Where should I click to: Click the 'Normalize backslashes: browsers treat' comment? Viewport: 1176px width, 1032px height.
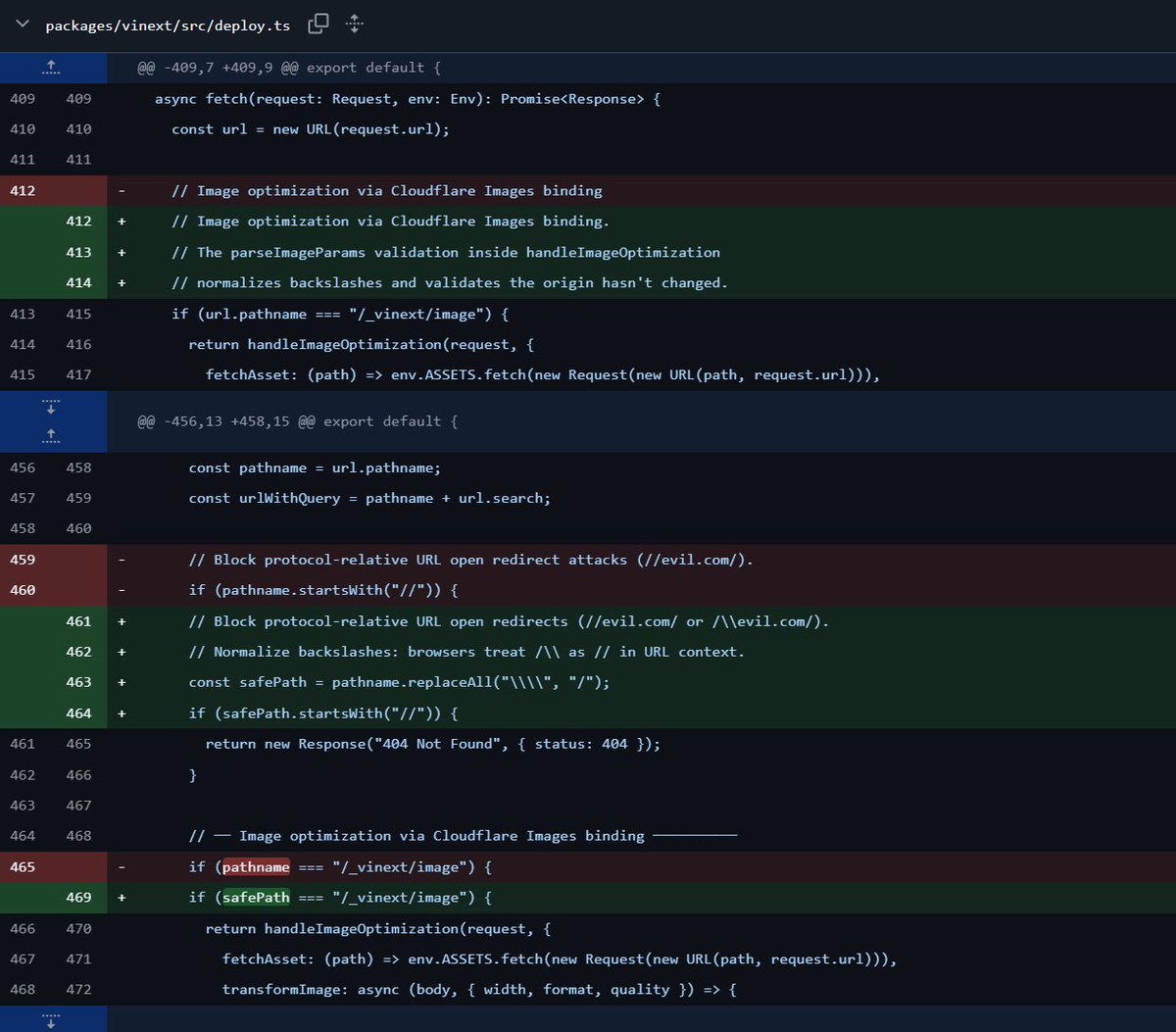coord(467,653)
